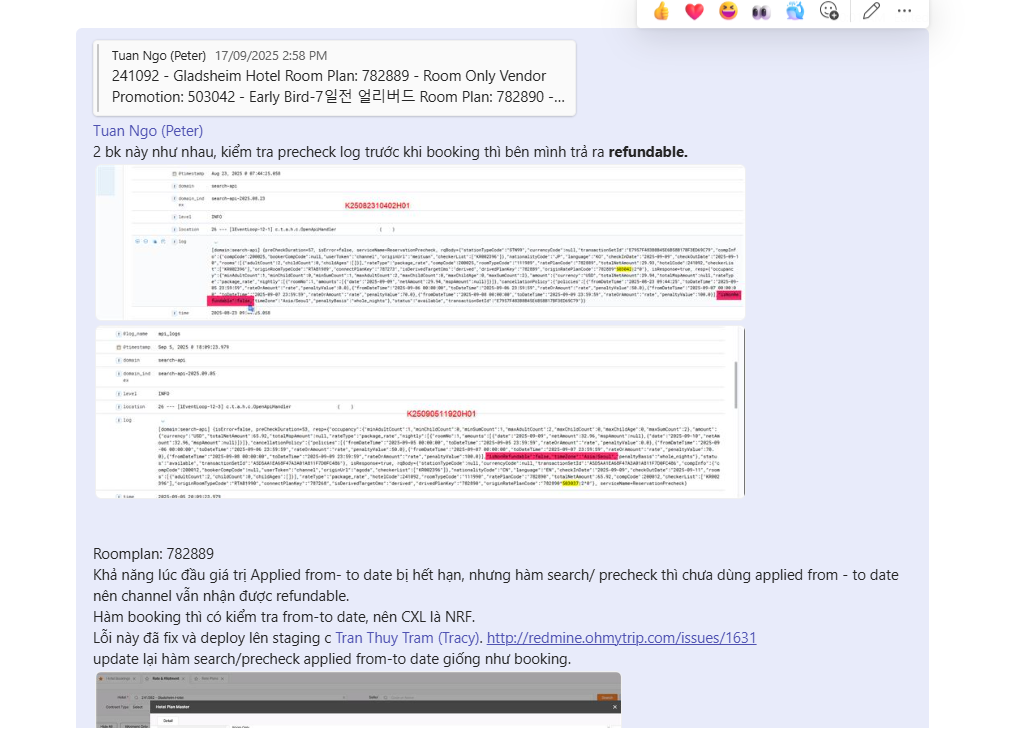React with the eyes emoji
The image size is (1016, 741).
pyautogui.click(x=761, y=12)
